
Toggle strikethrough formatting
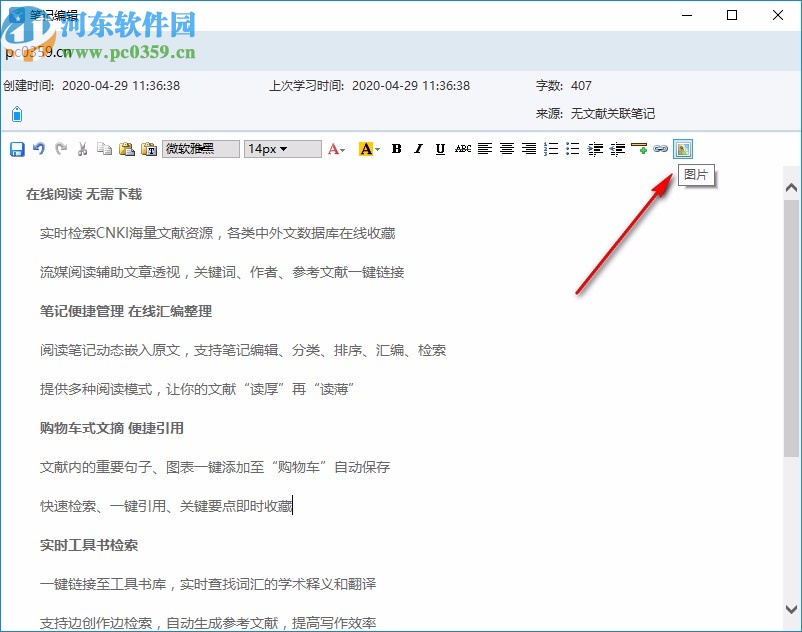coord(462,148)
